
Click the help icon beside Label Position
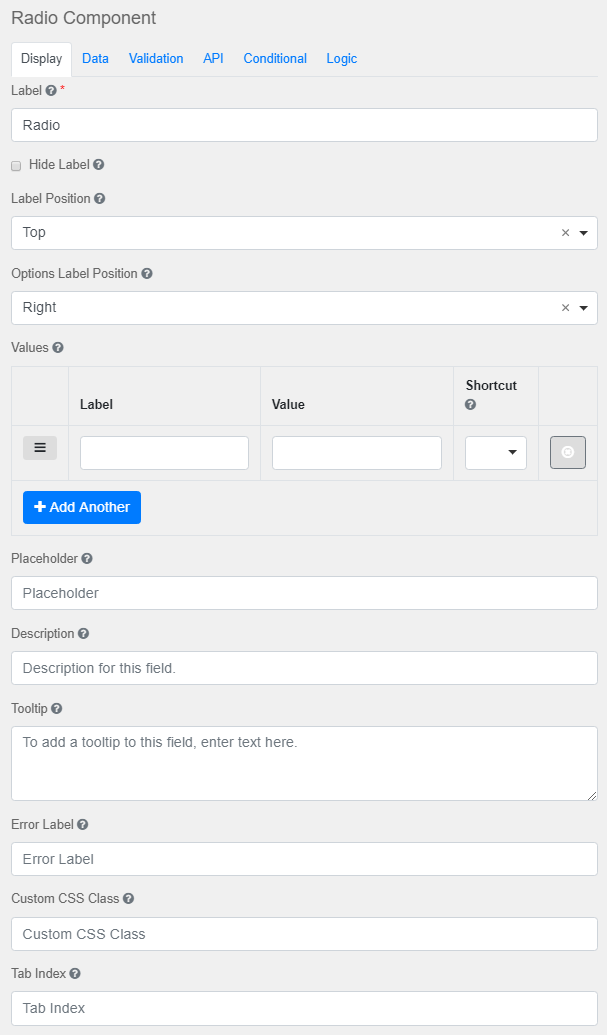[100, 199]
